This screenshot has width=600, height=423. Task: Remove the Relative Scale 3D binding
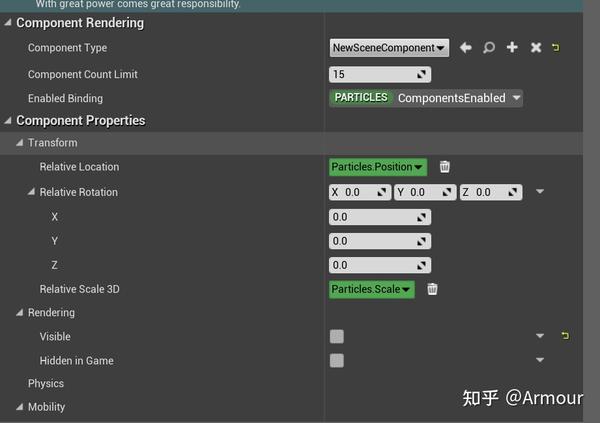coord(432,289)
